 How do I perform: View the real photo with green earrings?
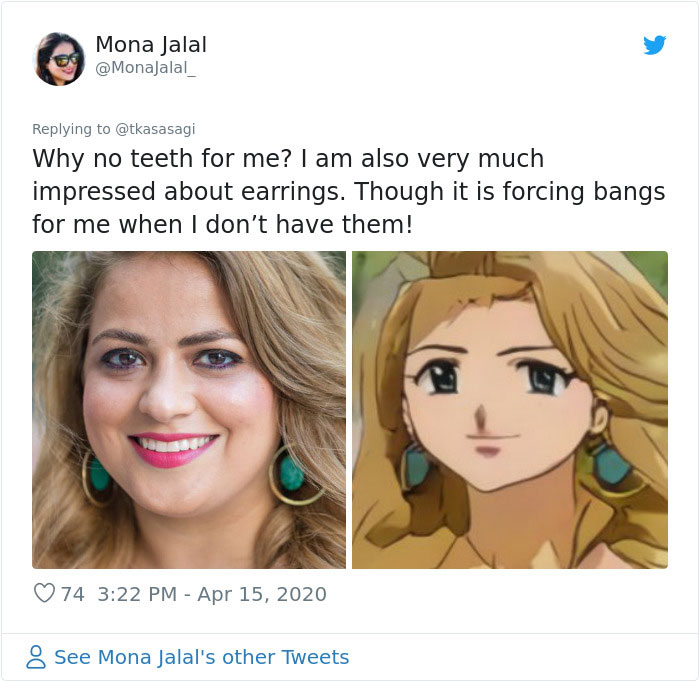click(189, 410)
